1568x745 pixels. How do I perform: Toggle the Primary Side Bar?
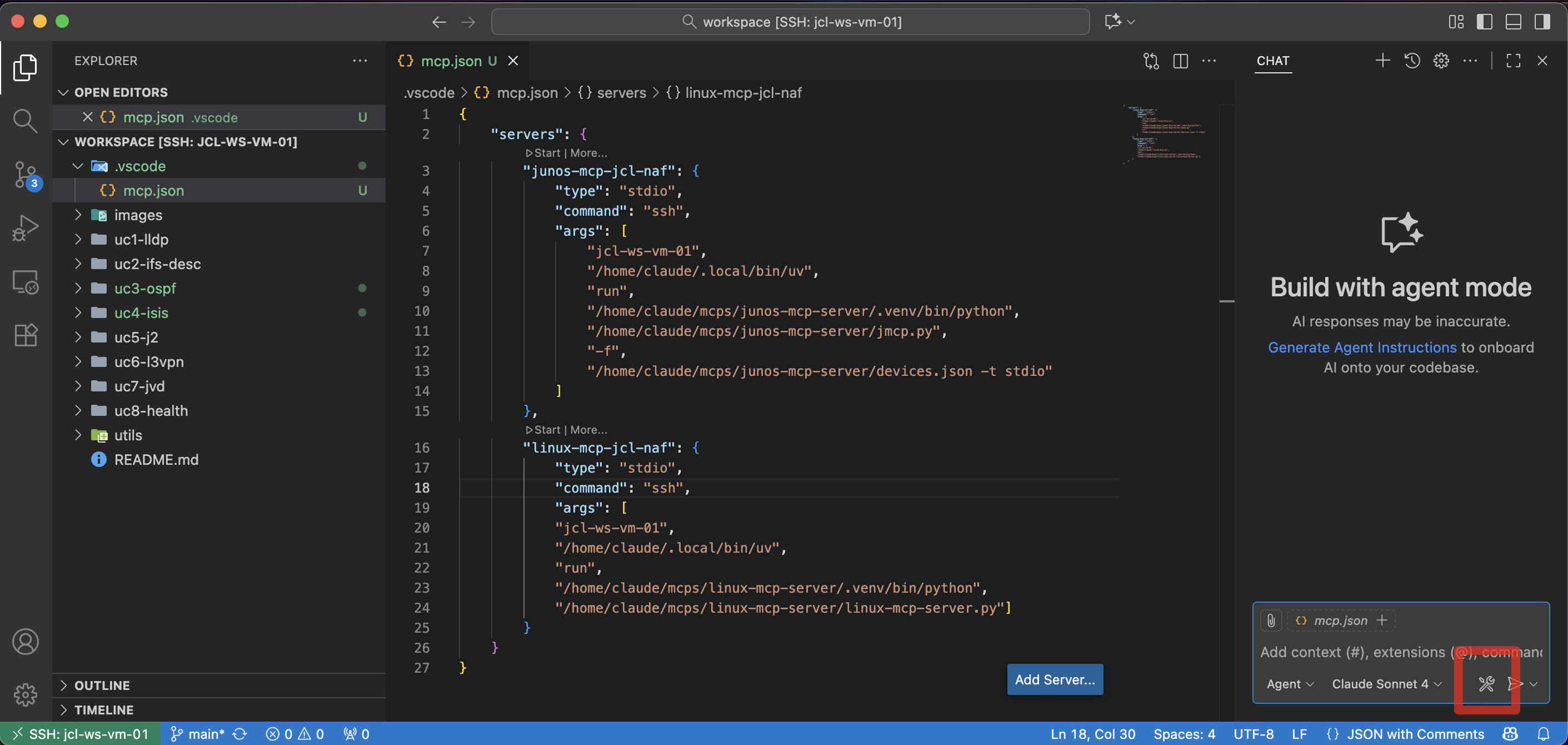click(x=1485, y=22)
